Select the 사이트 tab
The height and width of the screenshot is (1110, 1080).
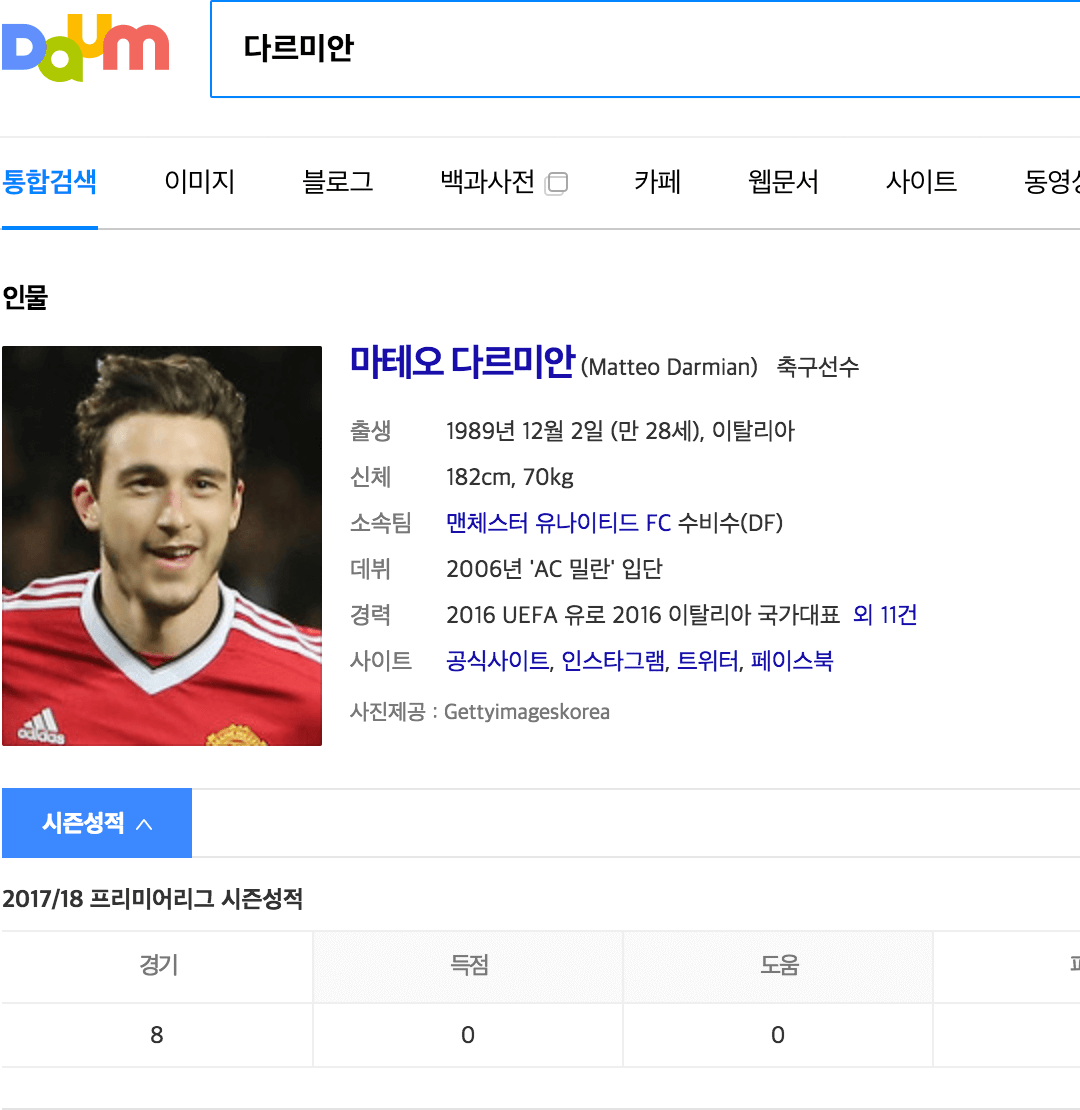point(921,182)
